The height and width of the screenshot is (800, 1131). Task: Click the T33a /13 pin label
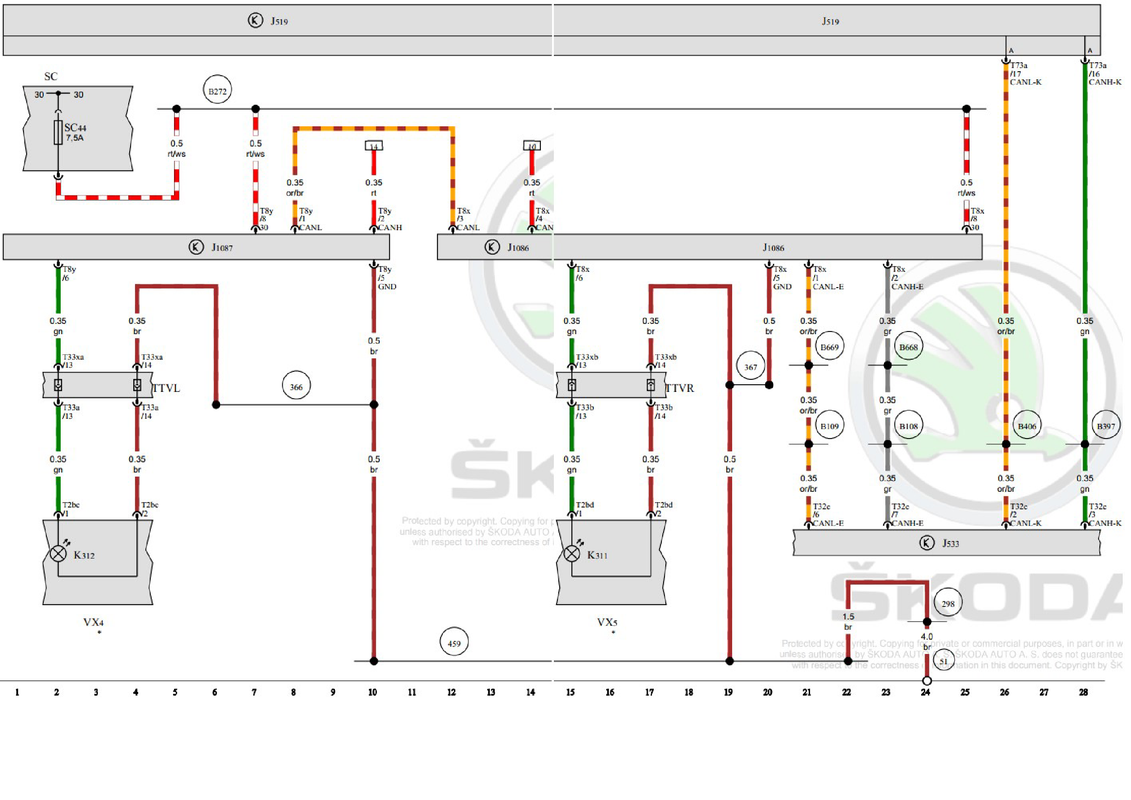[71, 412]
